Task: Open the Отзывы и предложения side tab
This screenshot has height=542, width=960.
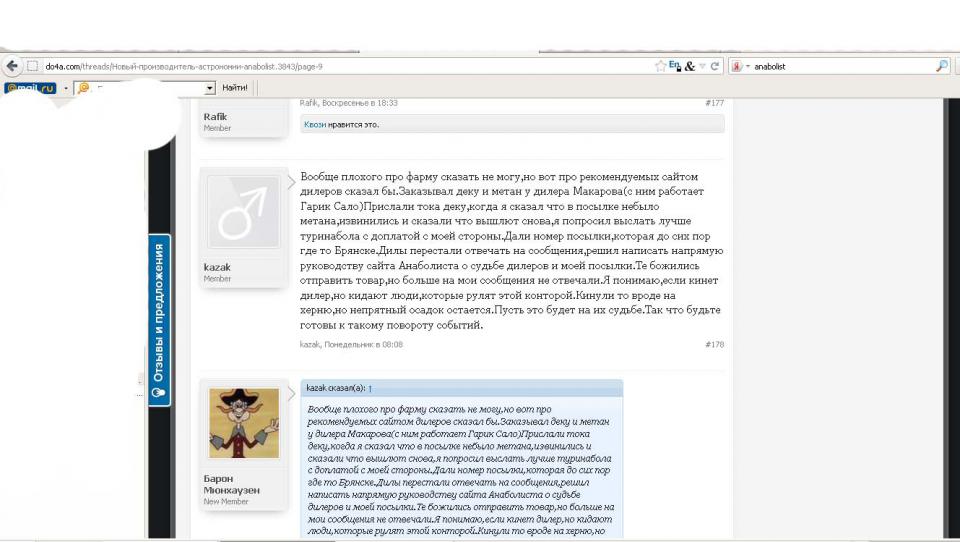Action: (159, 320)
